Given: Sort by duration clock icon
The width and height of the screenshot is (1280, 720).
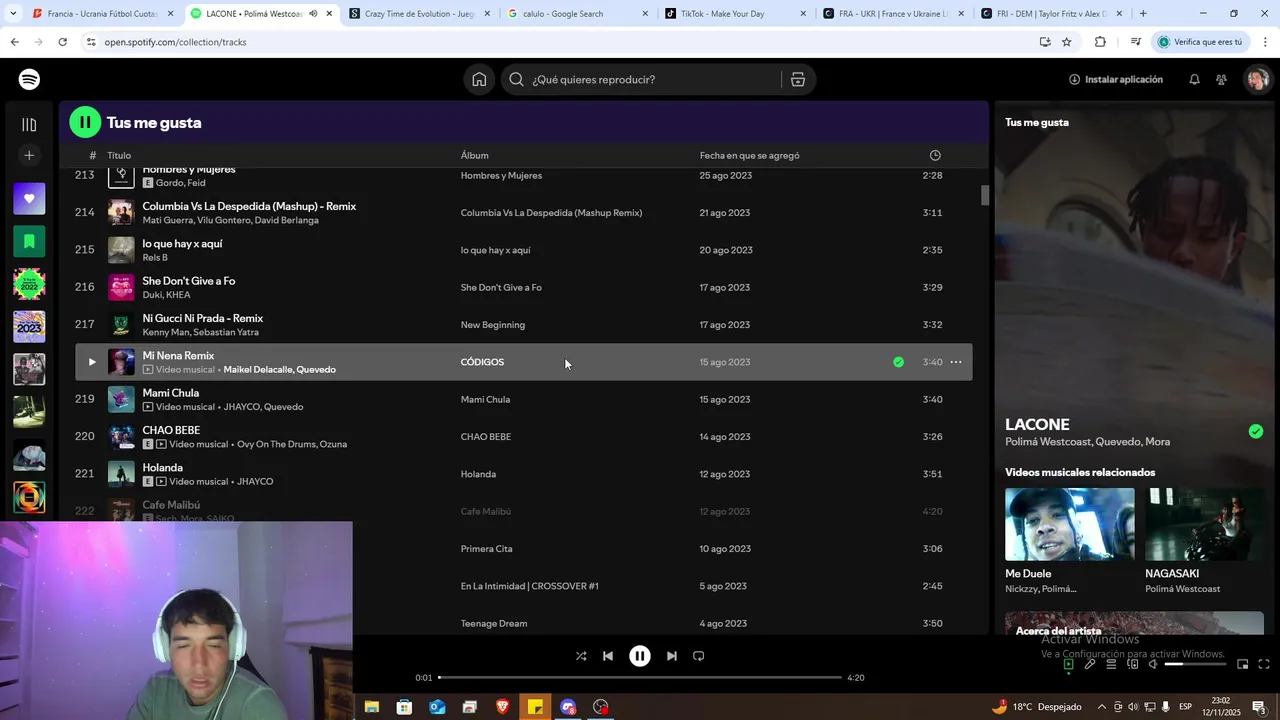Looking at the screenshot, I should tap(935, 155).
